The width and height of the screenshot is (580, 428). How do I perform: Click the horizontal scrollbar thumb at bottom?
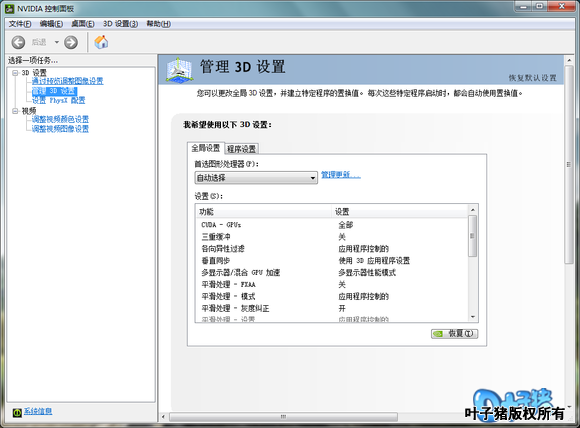tap(283, 417)
